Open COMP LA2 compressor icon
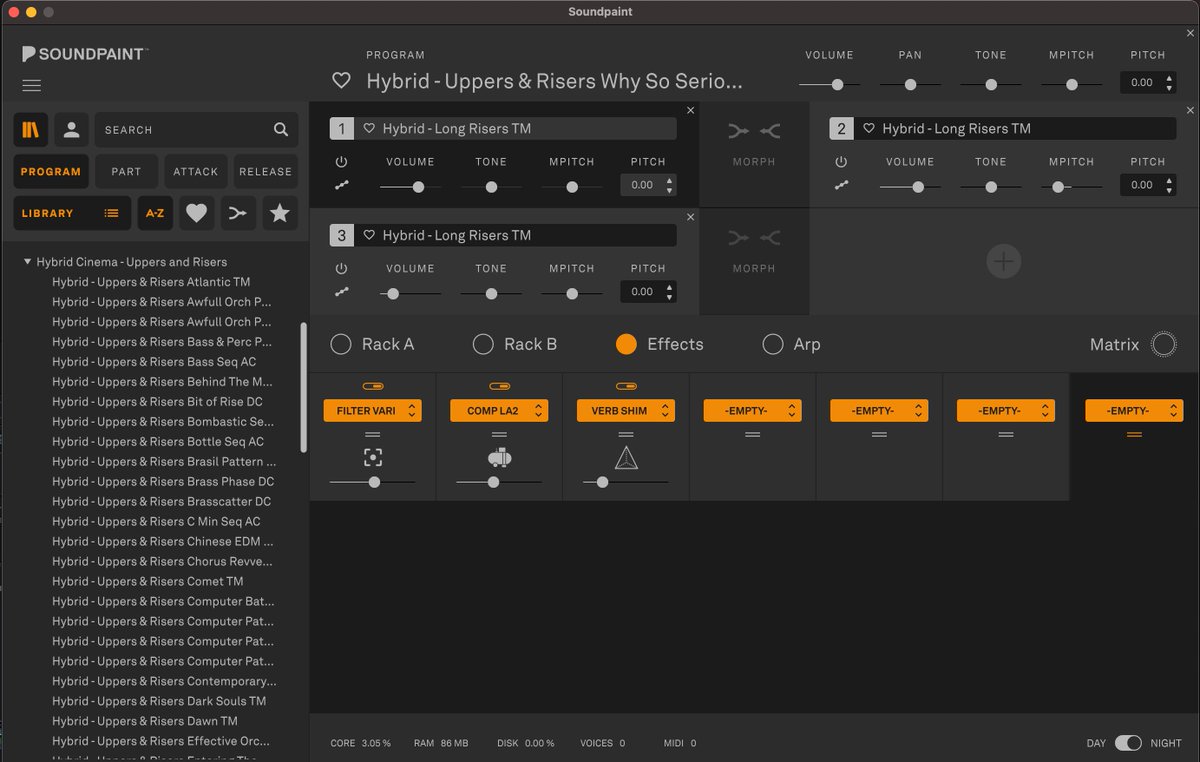The image size is (1200, 762). [x=499, y=457]
